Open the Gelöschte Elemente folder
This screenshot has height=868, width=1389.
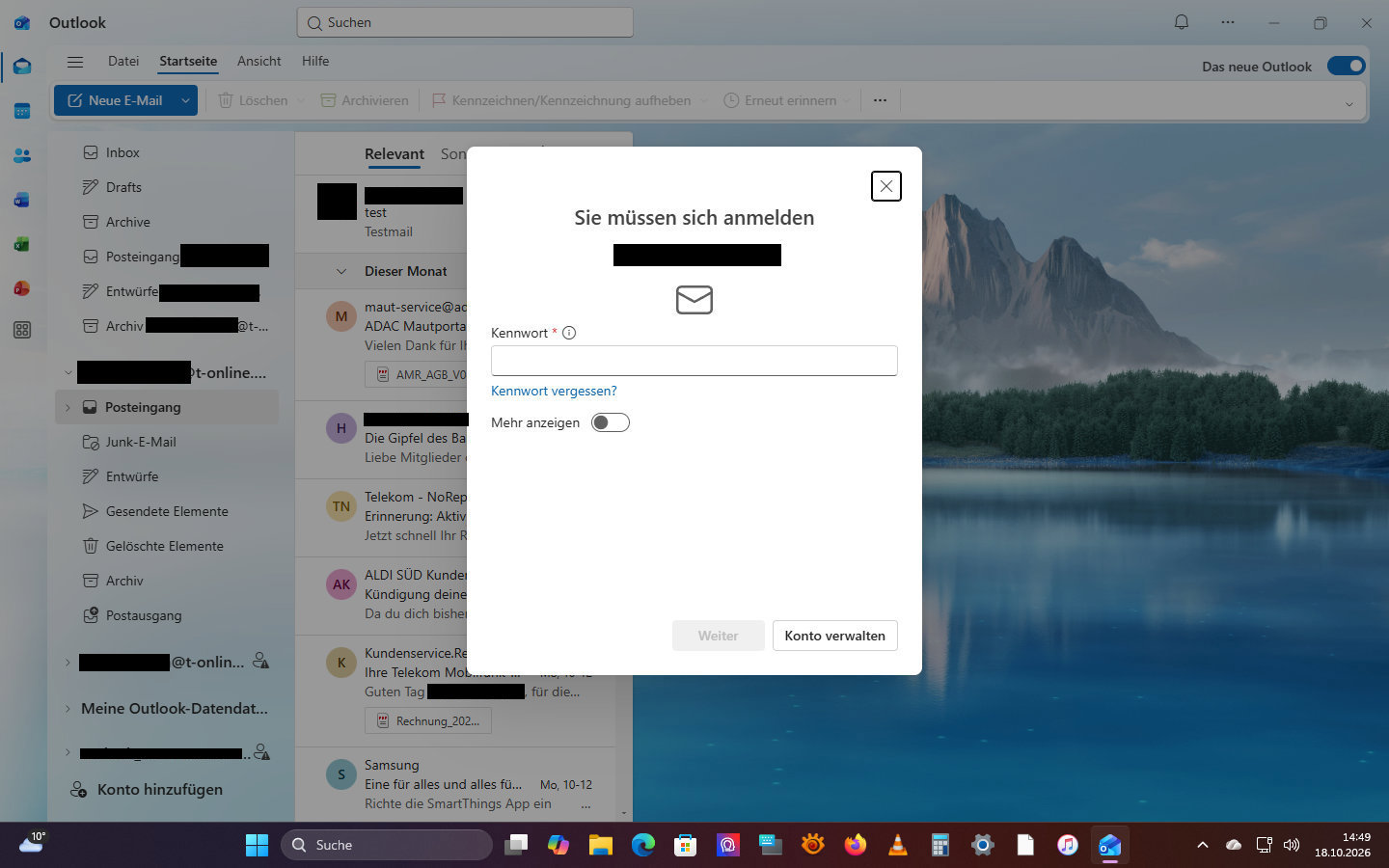pyautogui.click(x=165, y=546)
